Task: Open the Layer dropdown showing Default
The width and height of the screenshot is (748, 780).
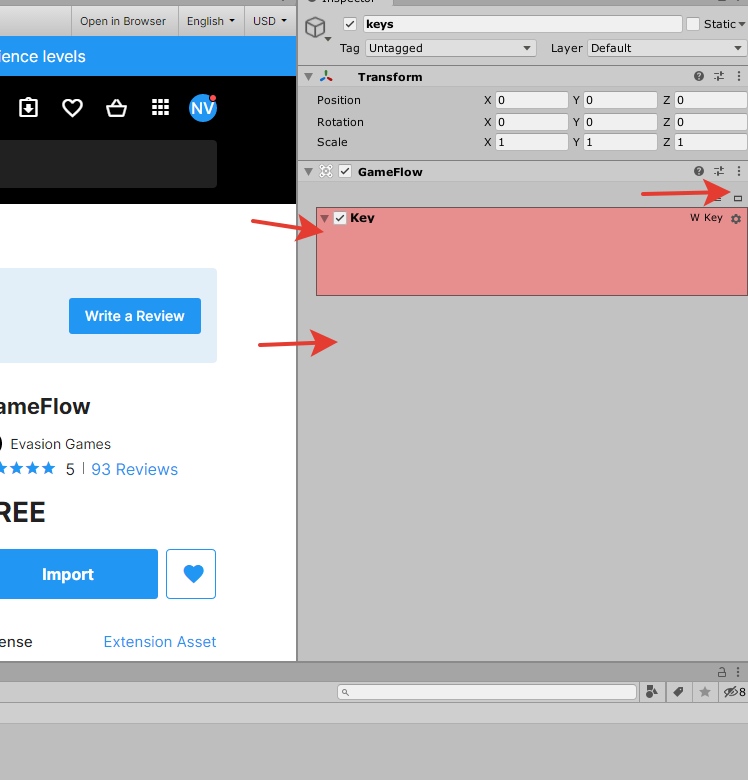Action: [667, 48]
